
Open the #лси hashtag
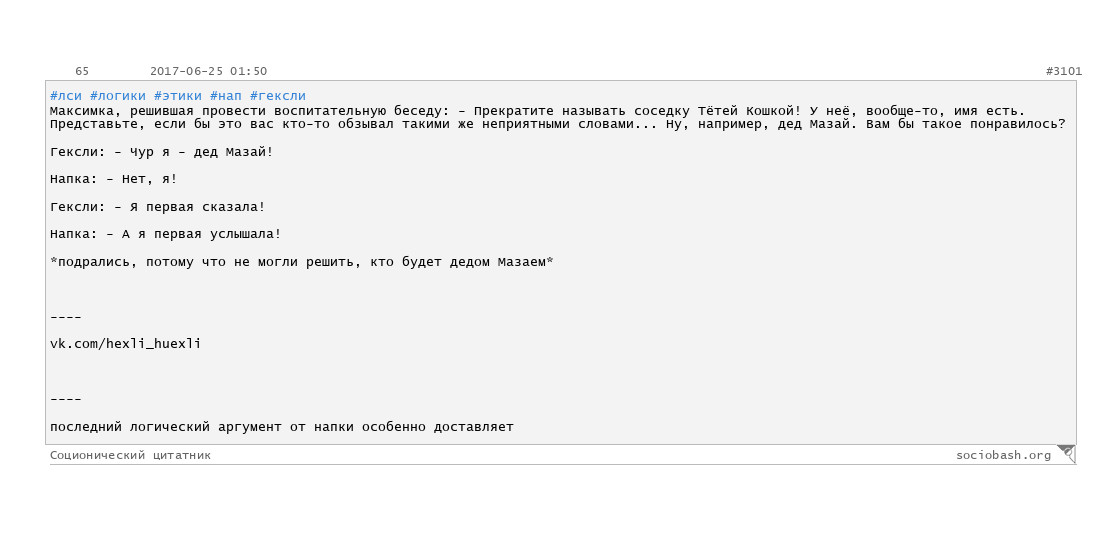coord(66,96)
